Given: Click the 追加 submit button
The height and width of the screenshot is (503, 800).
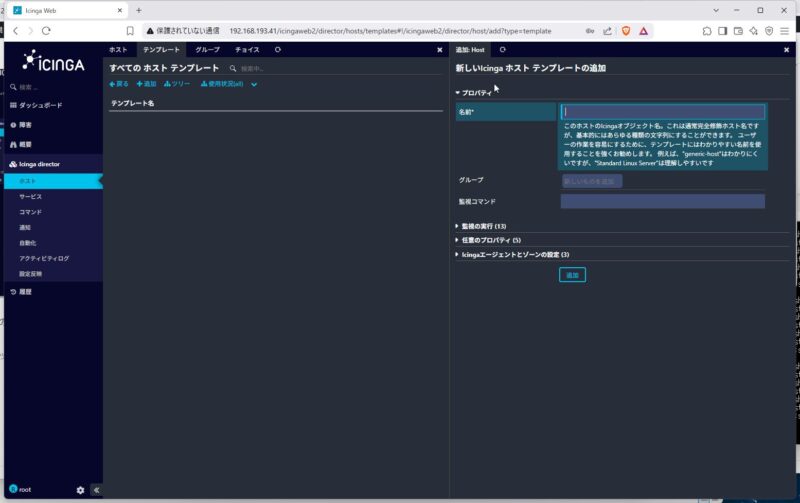Looking at the screenshot, I should click(x=572, y=275).
